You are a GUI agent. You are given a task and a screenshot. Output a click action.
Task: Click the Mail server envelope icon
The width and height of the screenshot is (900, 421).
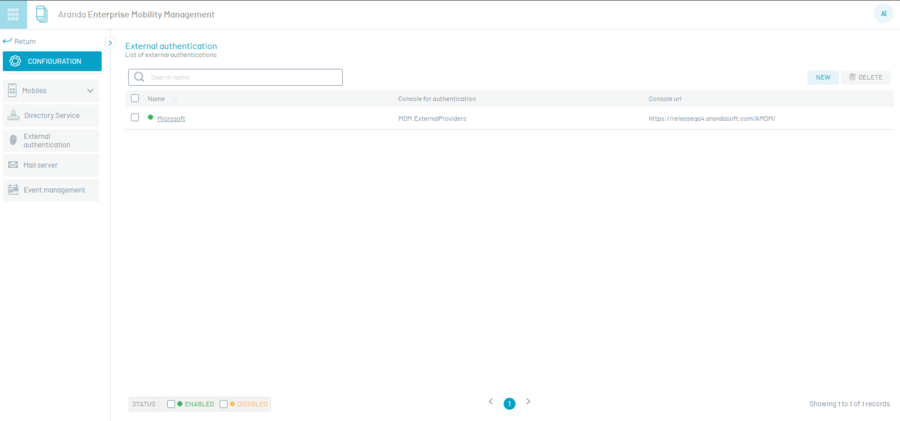pyautogui.click(x=13, y=165)
